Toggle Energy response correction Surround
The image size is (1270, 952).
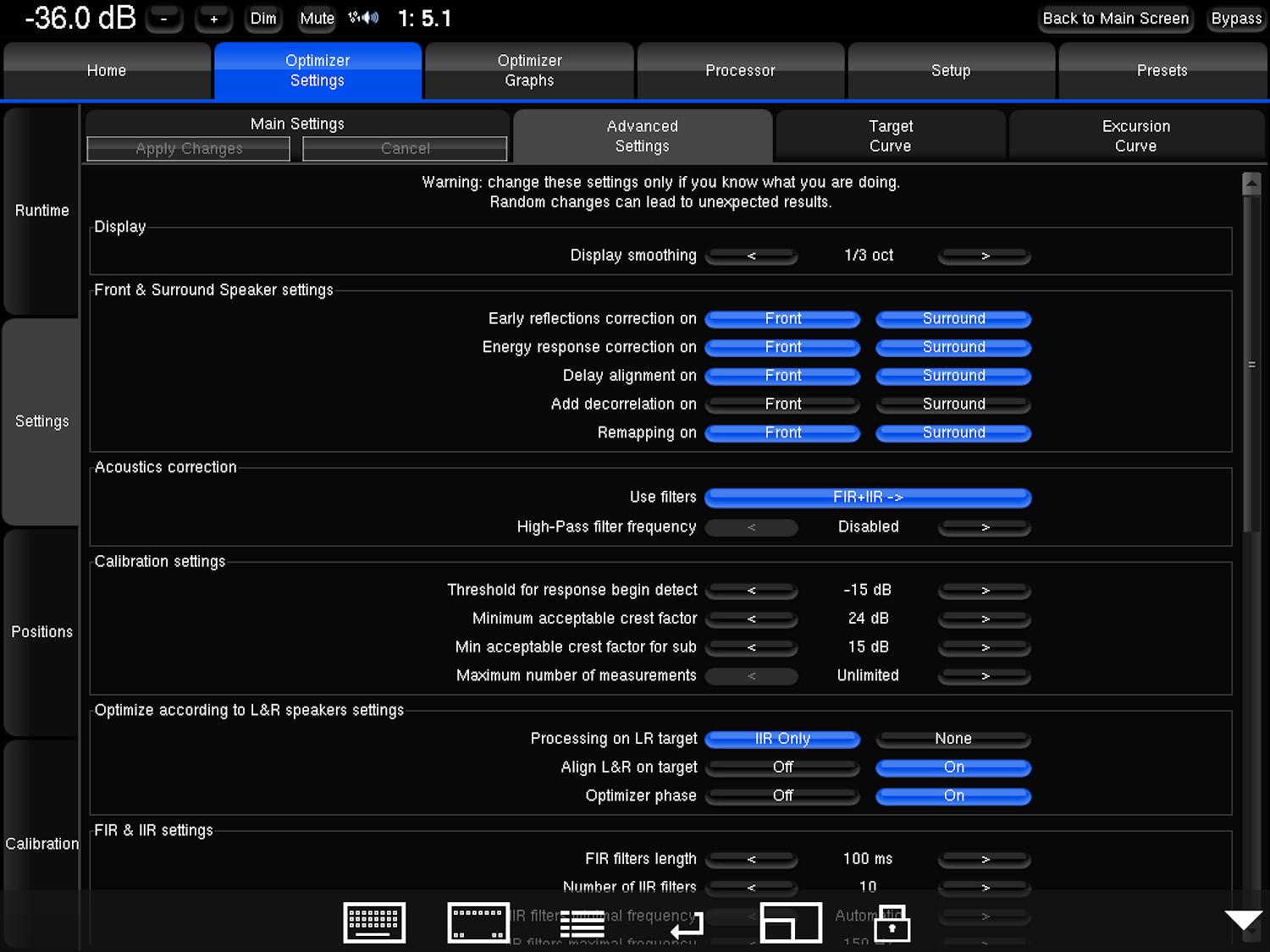coord(953,347)
